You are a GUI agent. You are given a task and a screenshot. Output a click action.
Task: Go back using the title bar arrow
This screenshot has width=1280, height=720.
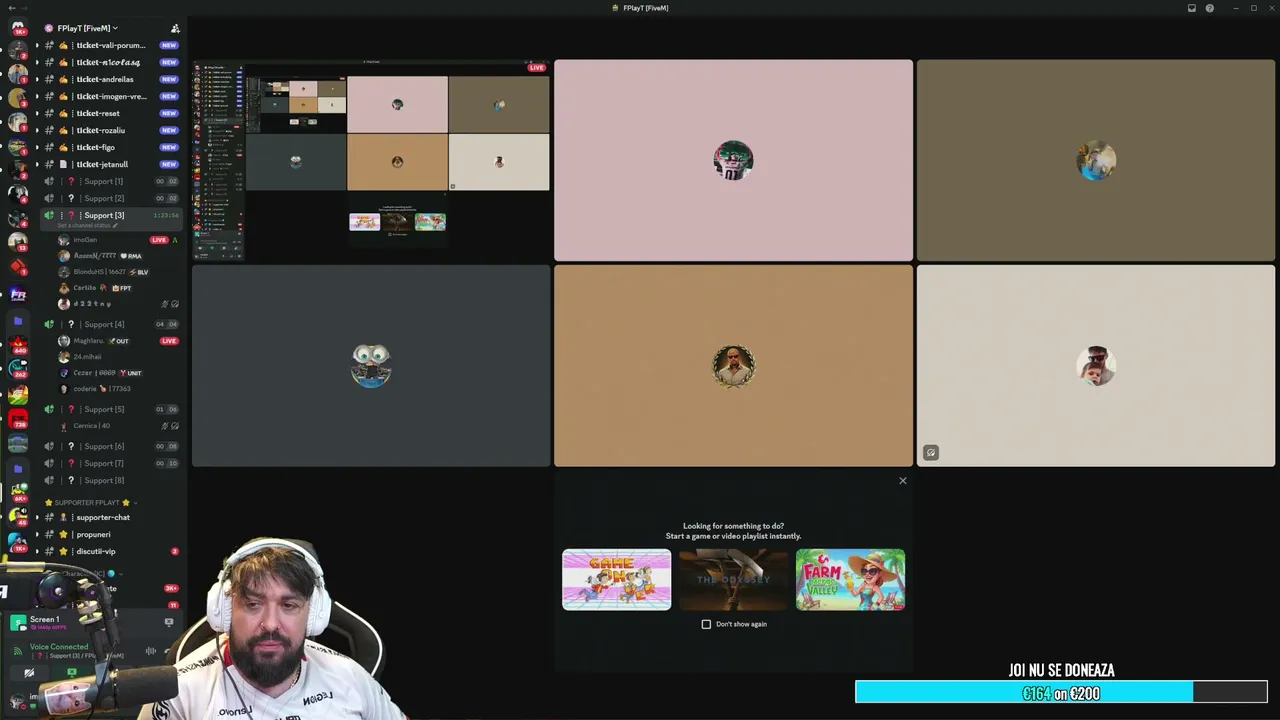[11, 8]
